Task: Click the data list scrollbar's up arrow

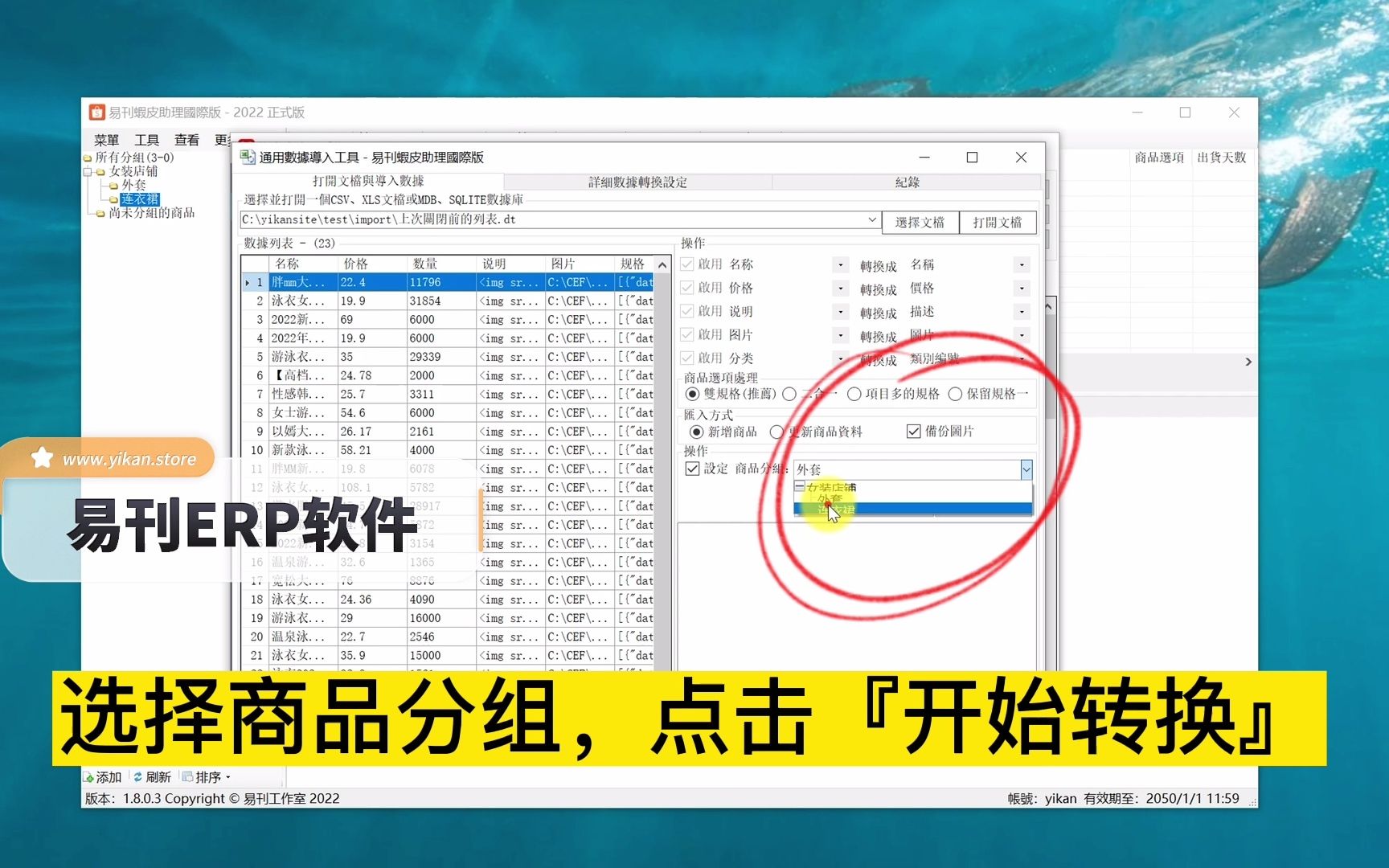Action: 662,264
